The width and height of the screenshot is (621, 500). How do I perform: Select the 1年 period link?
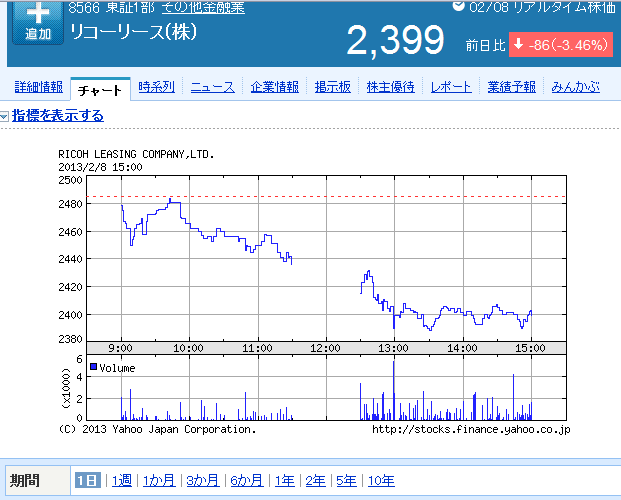pos(285,481)
